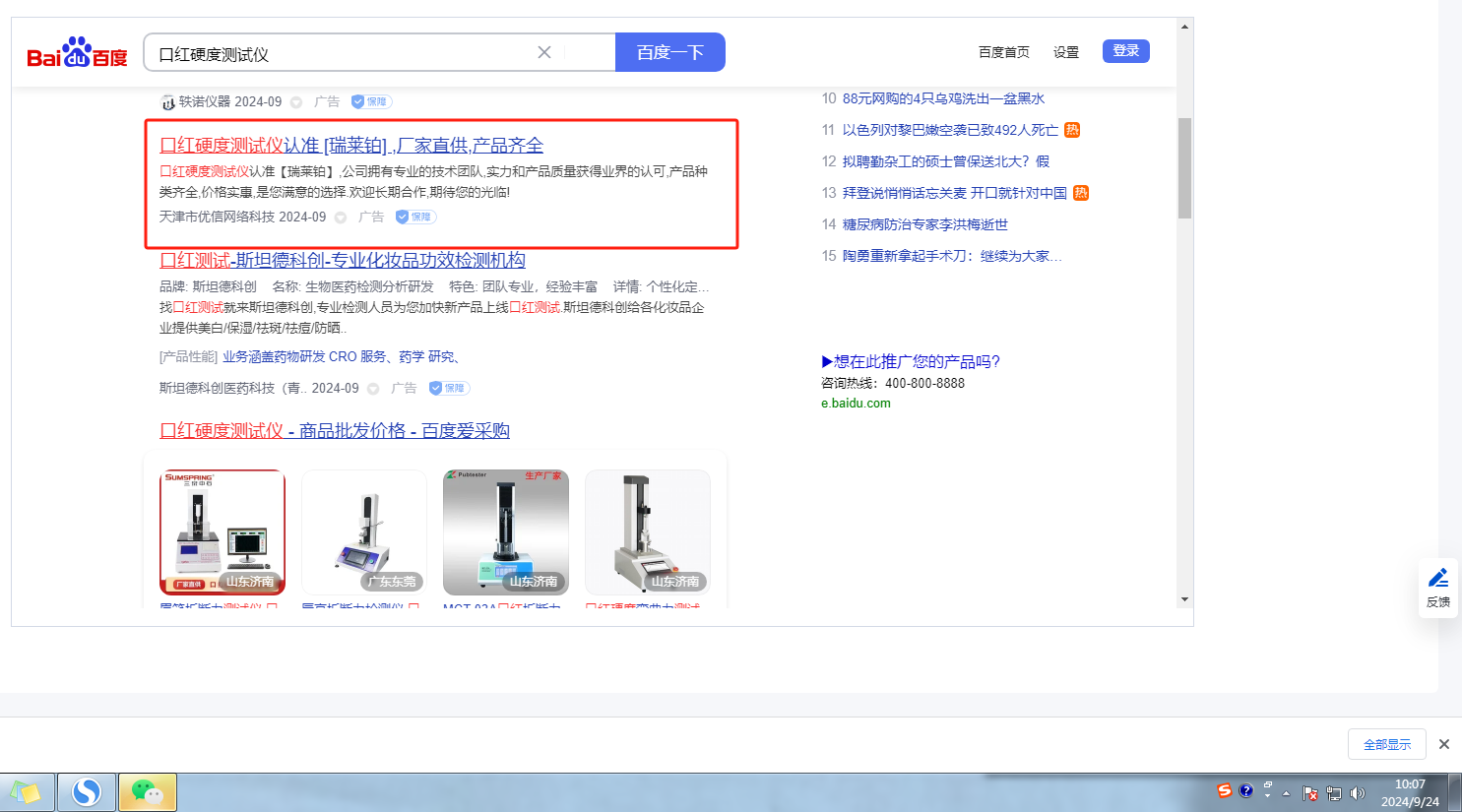Open the WeChat taskbar icon
This screenshot has width=1462, height=812.
[x=148, y=792]
